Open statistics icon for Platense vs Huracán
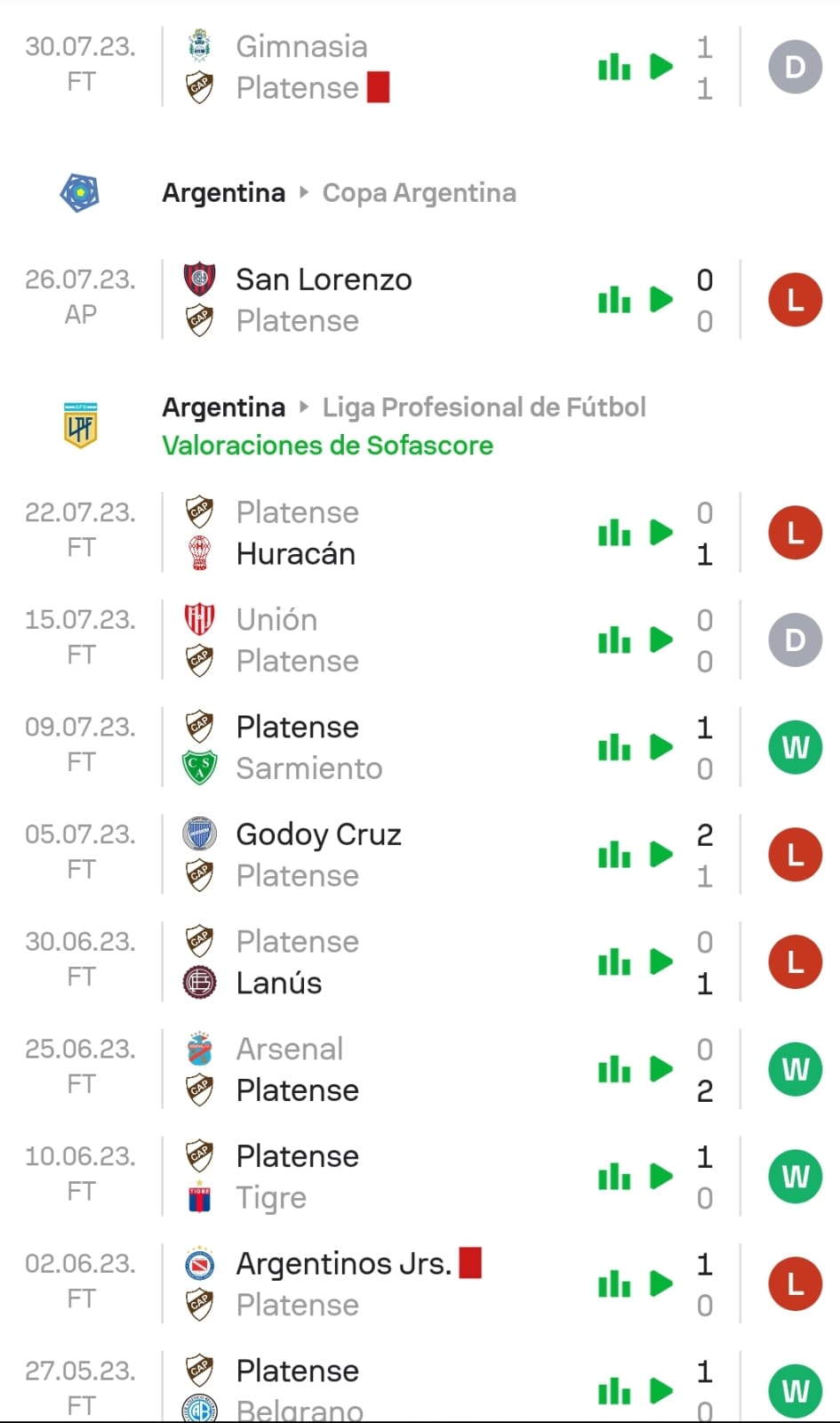Viewport: 840px width, 1423px height. (x=614, y=533)
